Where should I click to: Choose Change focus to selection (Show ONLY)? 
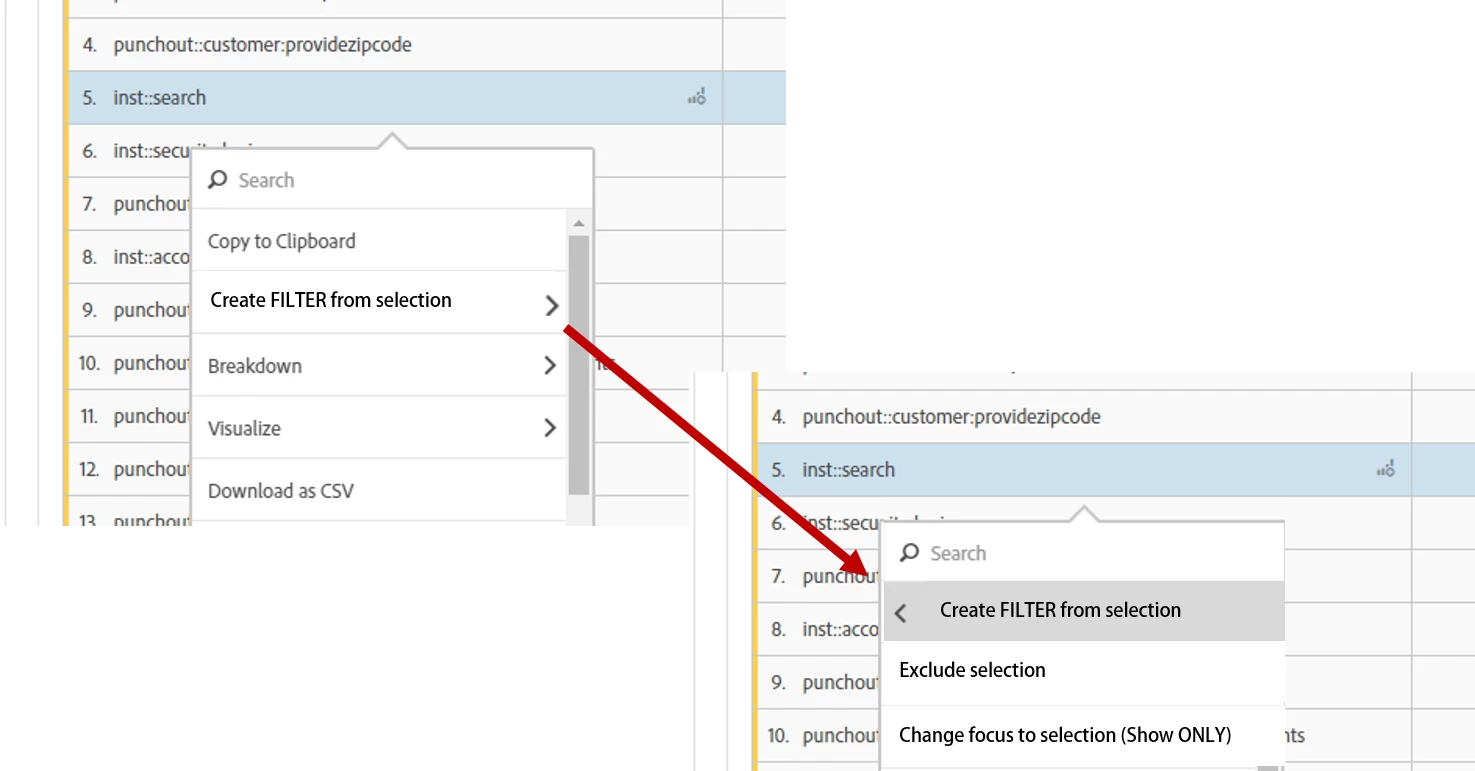point(1083,735)
